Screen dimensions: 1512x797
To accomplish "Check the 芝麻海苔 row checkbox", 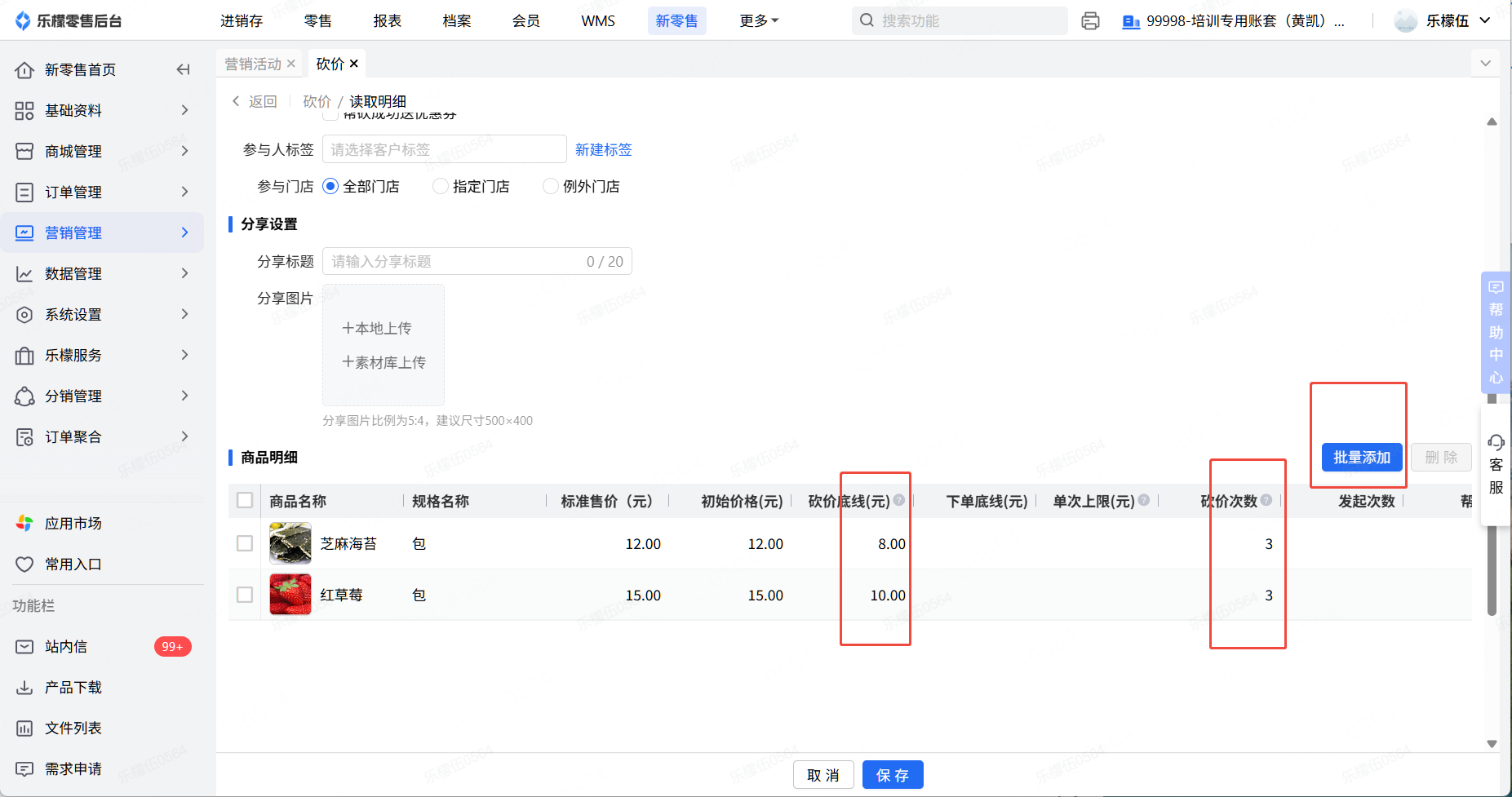I will point(245,543).
